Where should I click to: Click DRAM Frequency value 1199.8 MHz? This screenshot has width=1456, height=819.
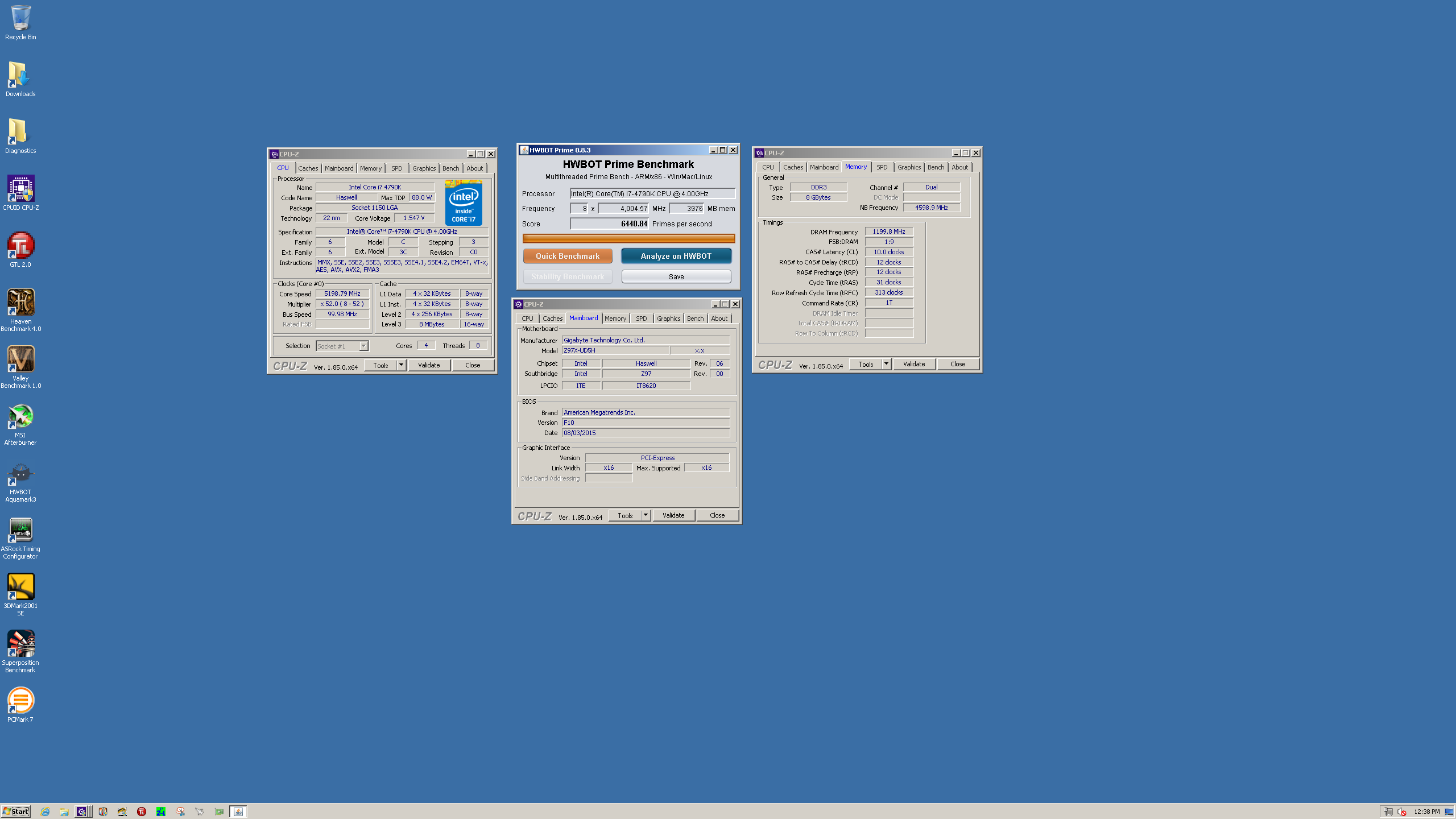coord(889,231)
